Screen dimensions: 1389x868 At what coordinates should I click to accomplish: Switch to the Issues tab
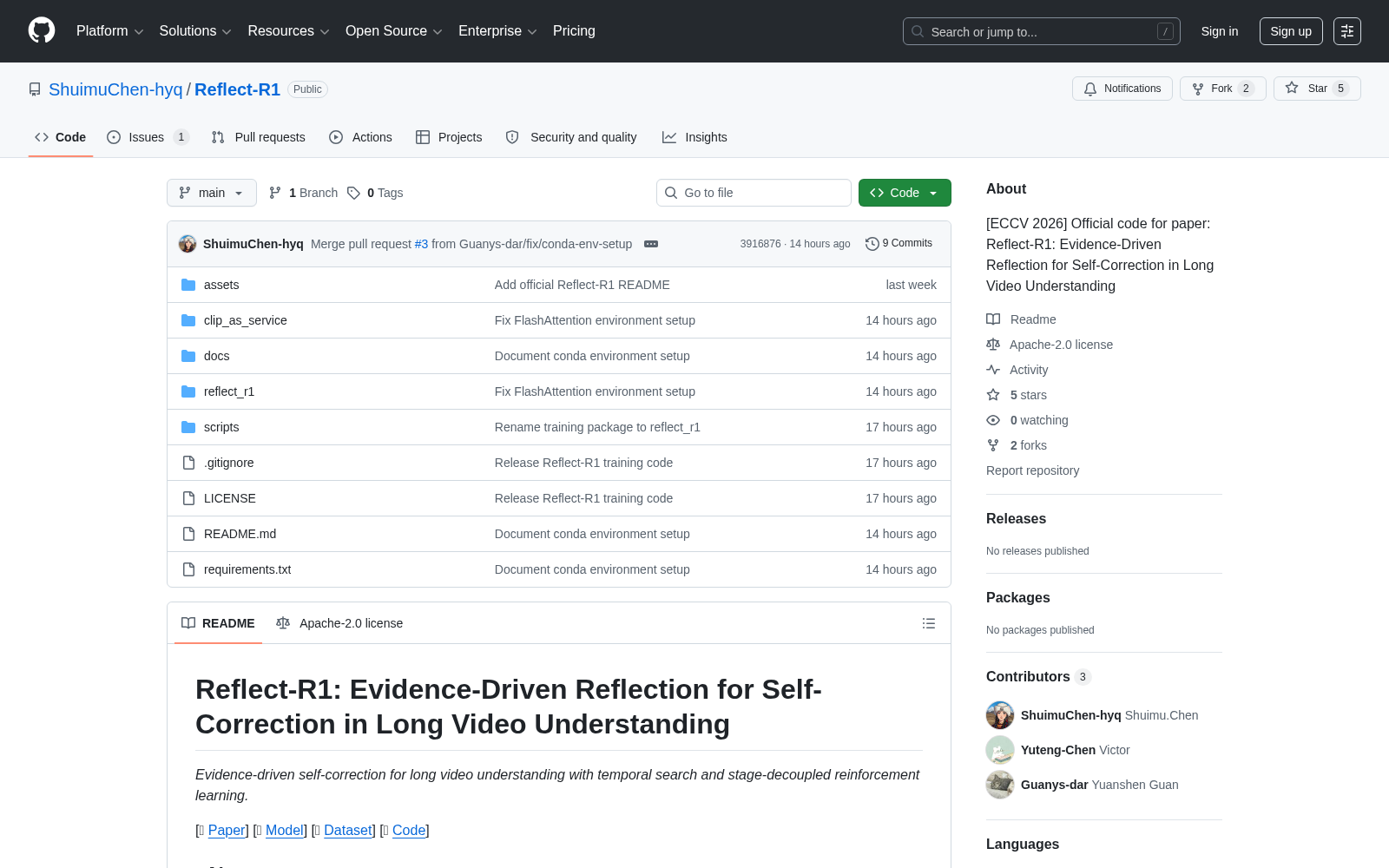coord(148,137)
